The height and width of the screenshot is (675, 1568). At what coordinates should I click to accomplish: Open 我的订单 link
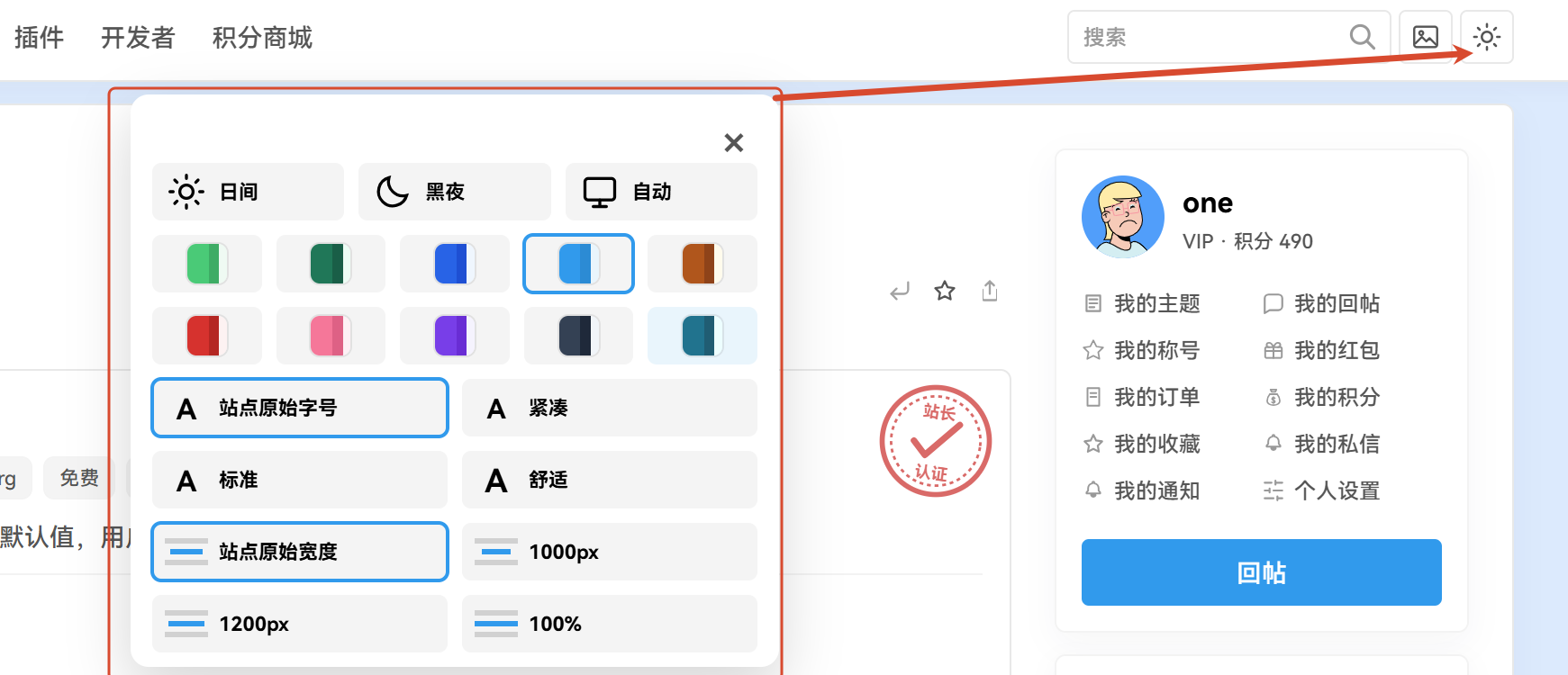[x=1142, y=397]
